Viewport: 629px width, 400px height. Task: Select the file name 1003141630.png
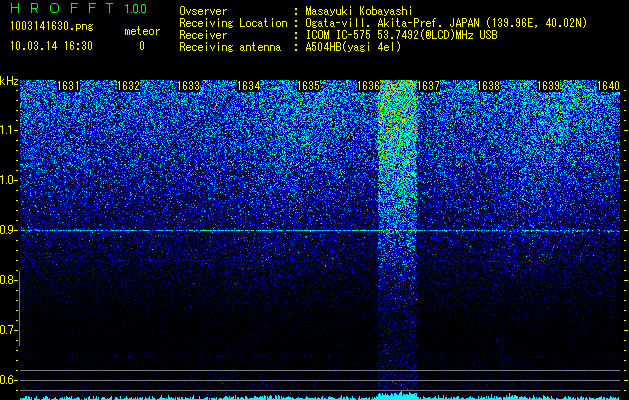click(x=52, y=27)
